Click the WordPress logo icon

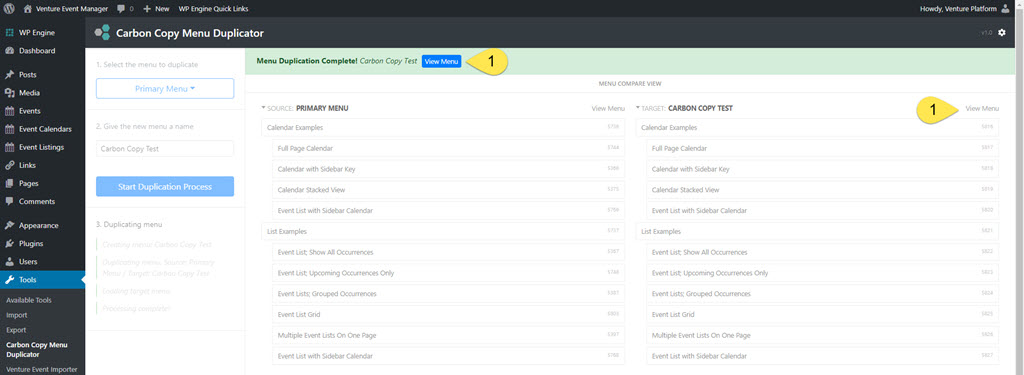point(9,8)
